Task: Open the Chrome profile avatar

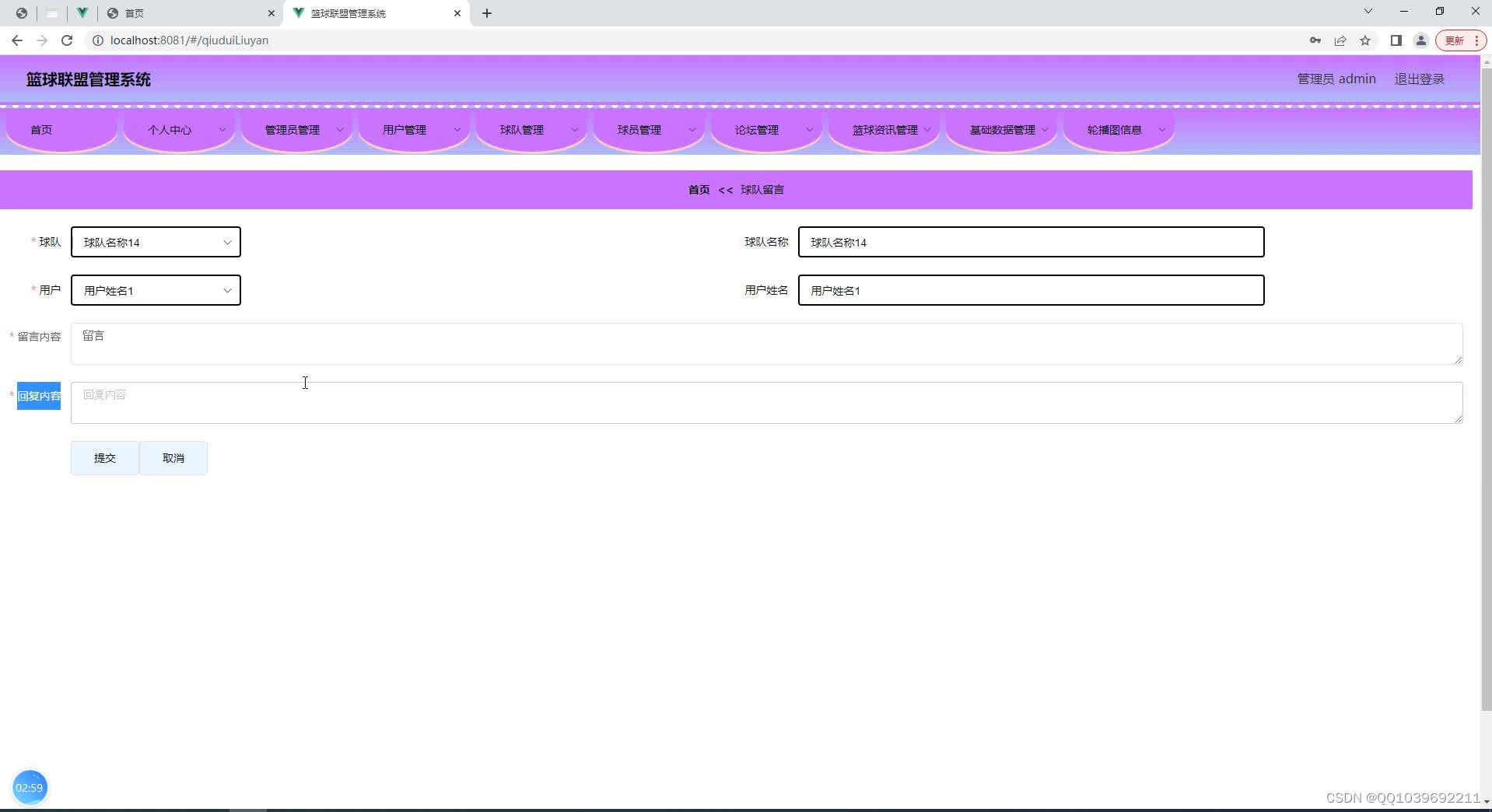Action: pyautogui.click(x=1421, y=40)
